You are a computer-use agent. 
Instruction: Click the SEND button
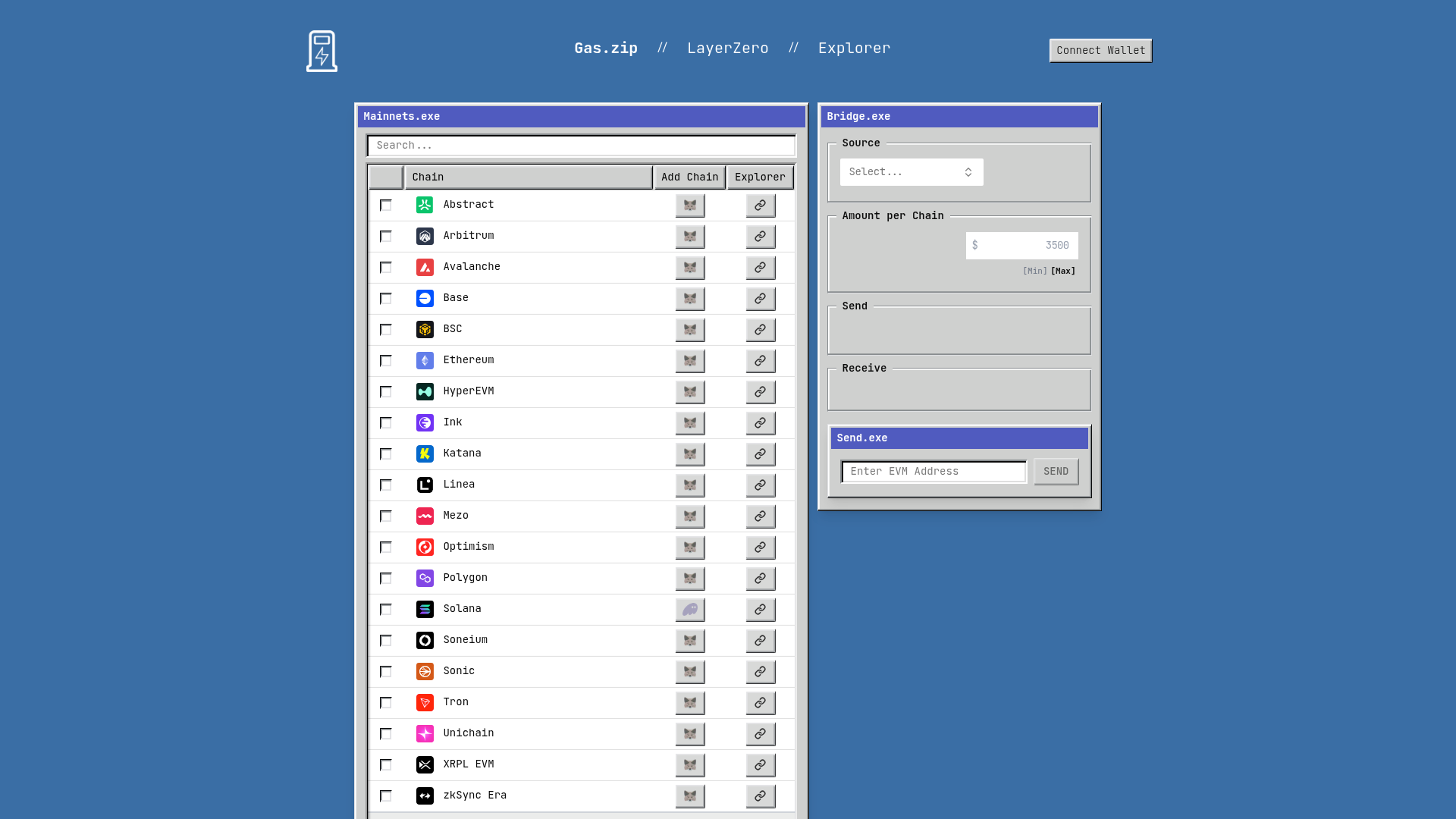pos(1056,472)
